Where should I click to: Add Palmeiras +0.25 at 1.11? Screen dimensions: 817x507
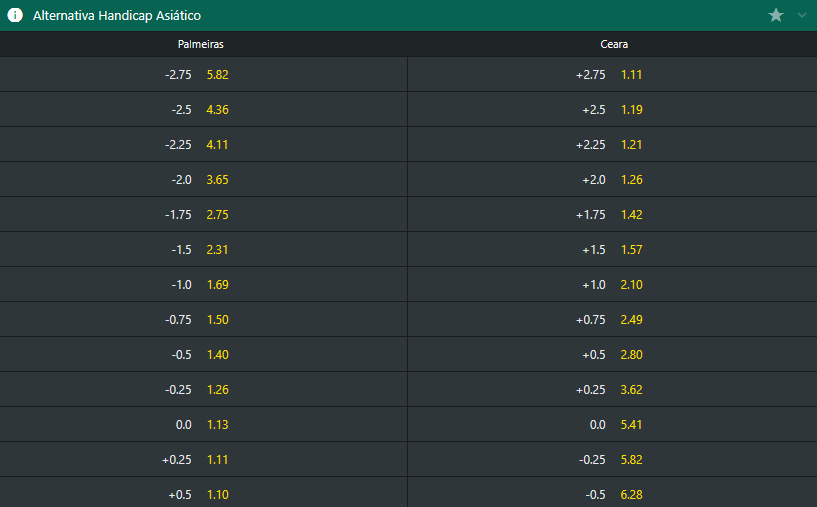pos(203,459)
